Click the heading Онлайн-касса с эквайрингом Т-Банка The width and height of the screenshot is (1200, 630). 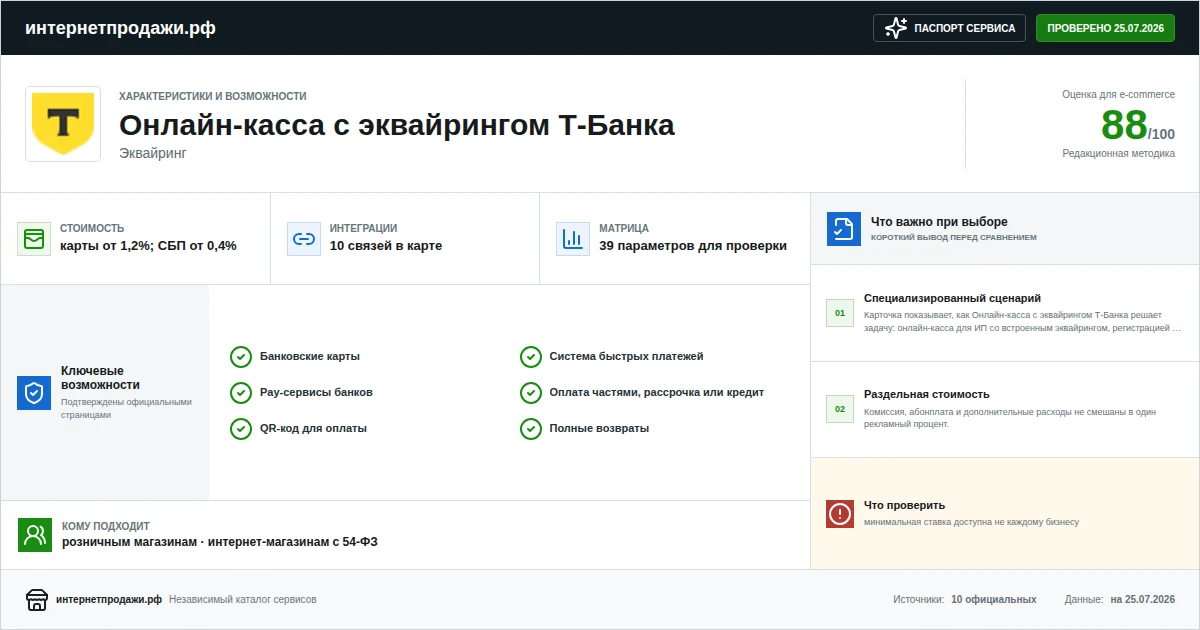[397, 126]
